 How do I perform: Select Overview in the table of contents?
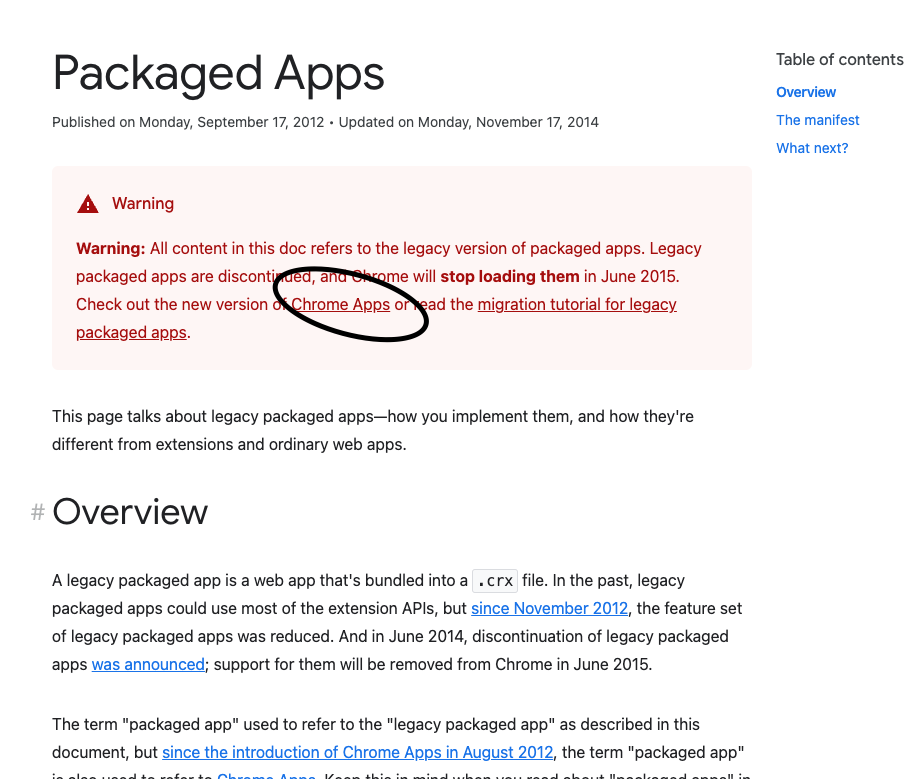(x=805, y=92)
